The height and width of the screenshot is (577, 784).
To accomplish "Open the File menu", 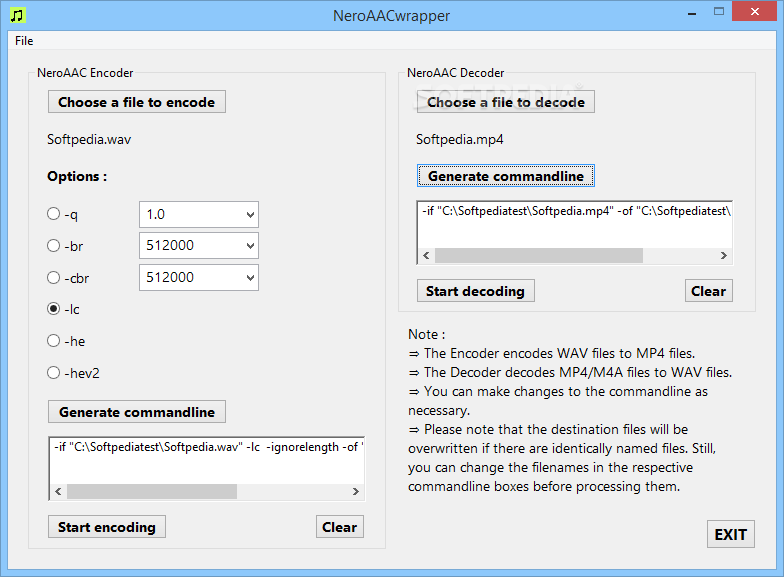I will (x=24, y=41).
